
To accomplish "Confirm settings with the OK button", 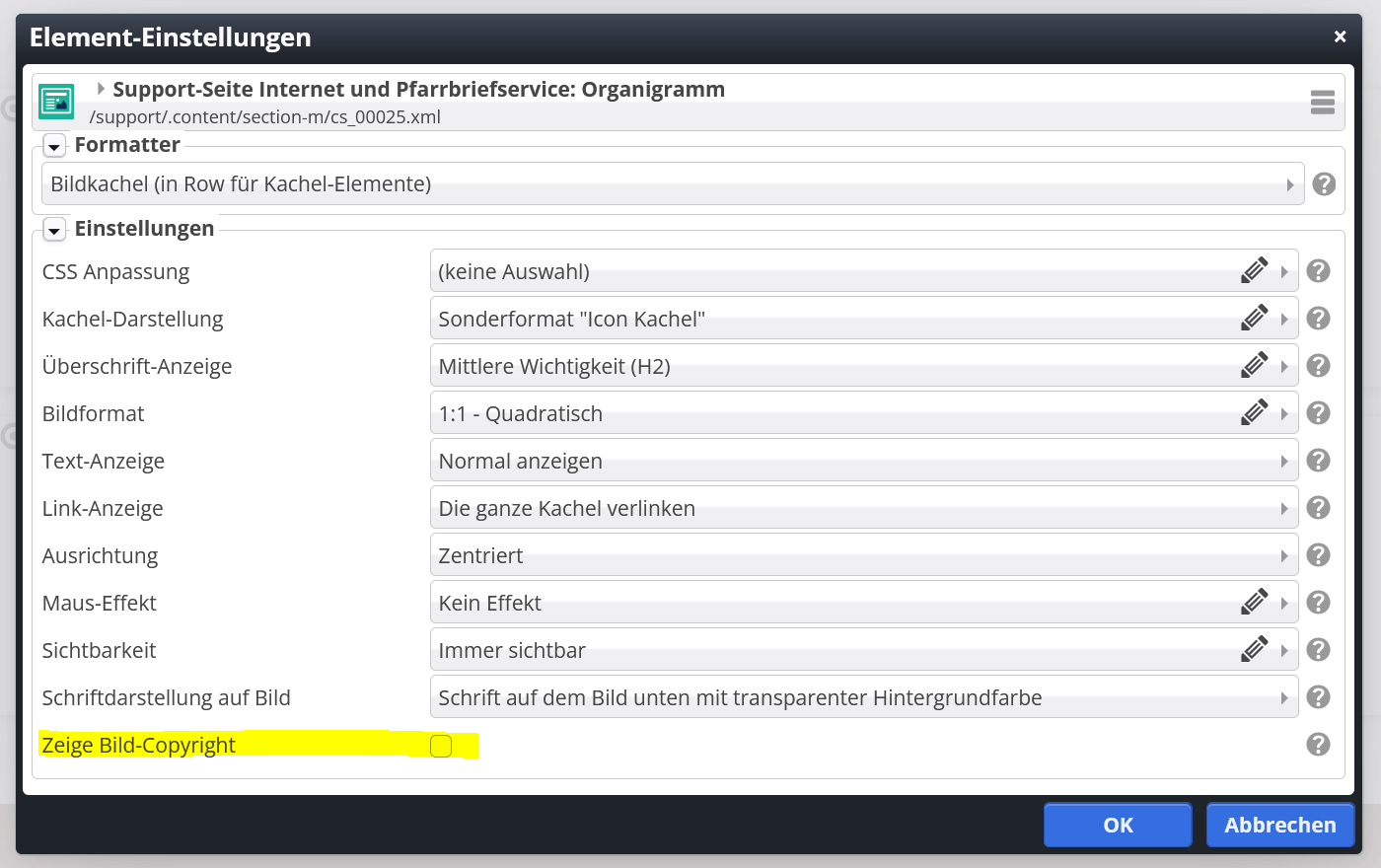I will pyautogui.click(x=1118, y=825).
